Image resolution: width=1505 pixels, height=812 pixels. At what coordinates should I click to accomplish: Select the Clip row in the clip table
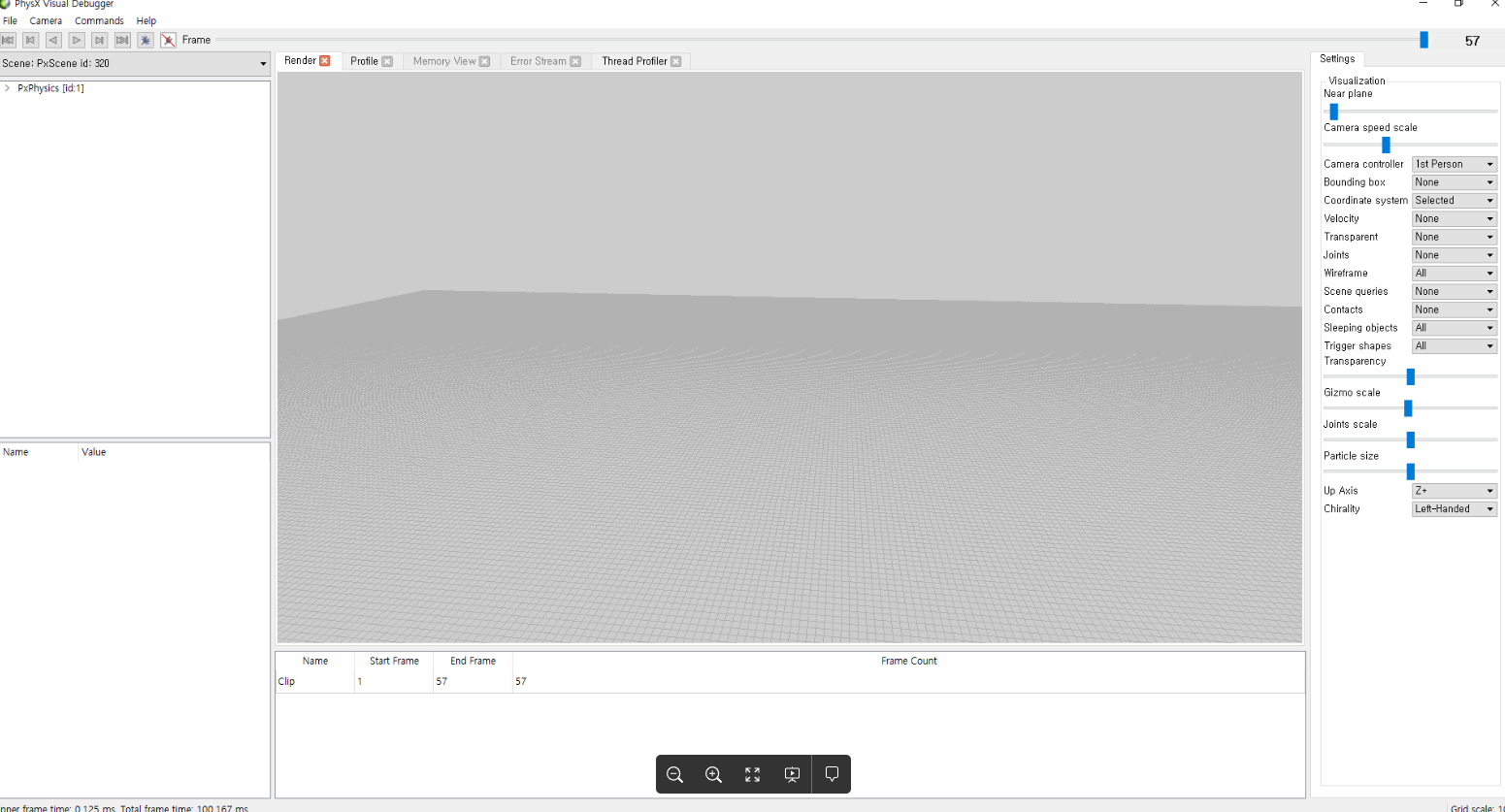pyautogui.click(x=790, y=681)
